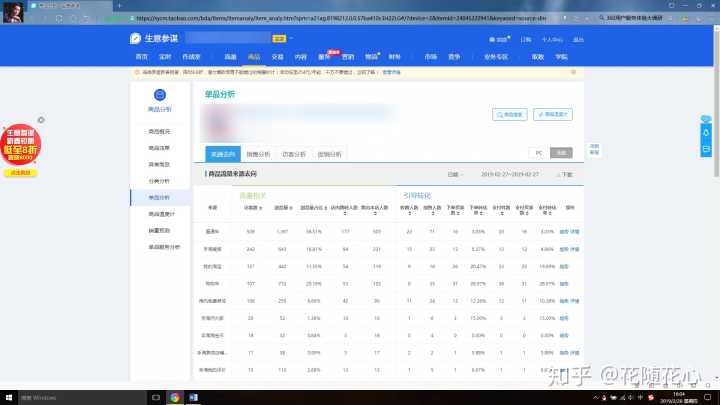Sort the table by 浏览量 column
The image size is (720, 405).
(x=282, y=207)
